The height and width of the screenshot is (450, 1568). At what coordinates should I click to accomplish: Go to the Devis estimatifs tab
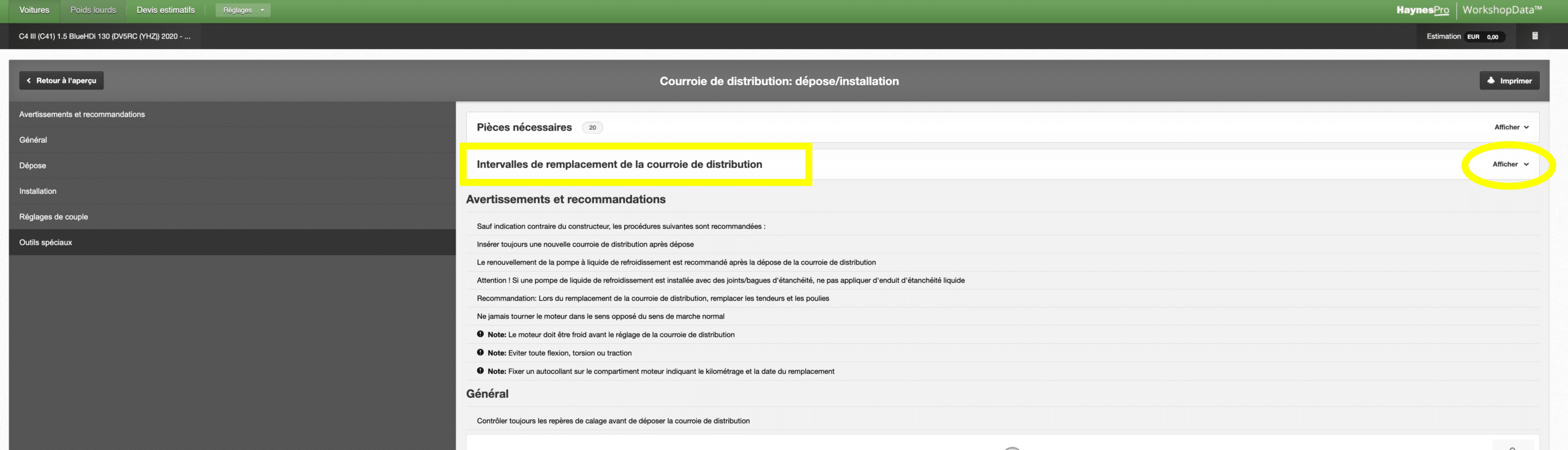click(165, 10)
